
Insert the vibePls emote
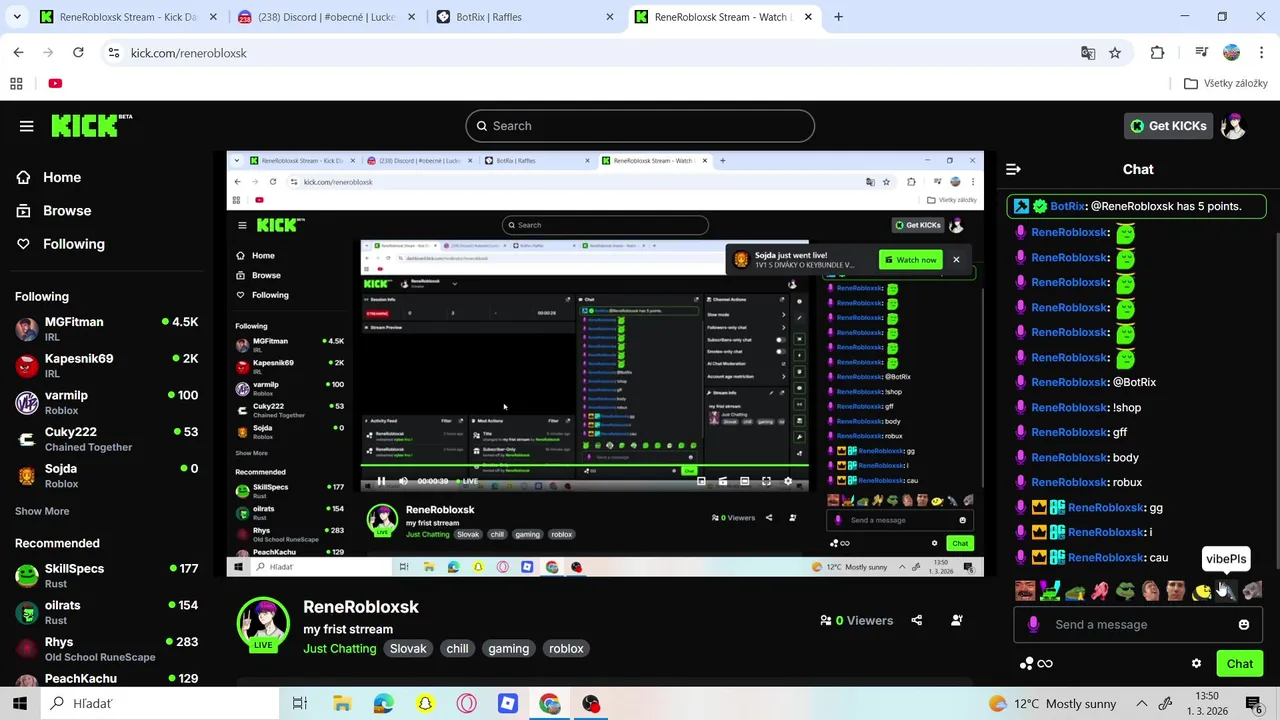click(1226, 591)
